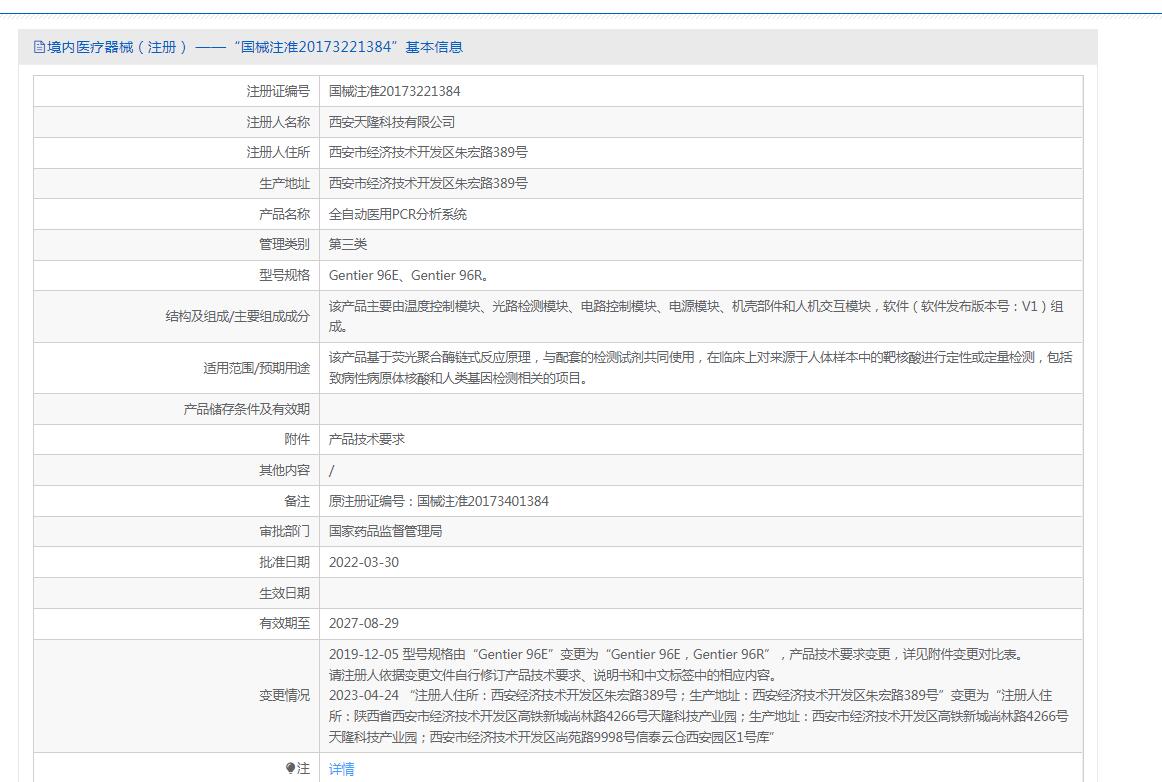The height and width of the screenshot is (782, 1162).
Task: Click the bullet icon beside the 注 label
Action: (x=291, y=768)
